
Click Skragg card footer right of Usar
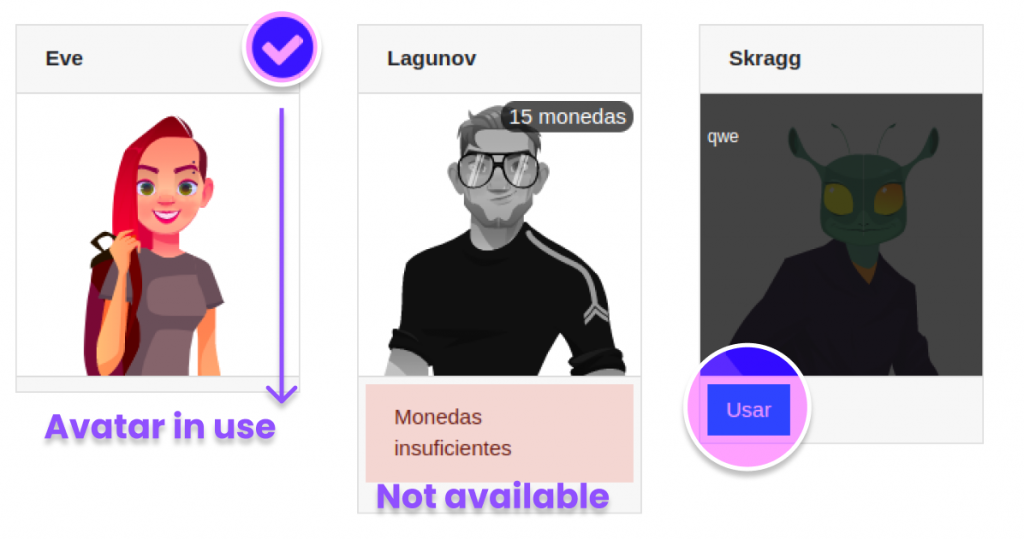pos(895,410)
